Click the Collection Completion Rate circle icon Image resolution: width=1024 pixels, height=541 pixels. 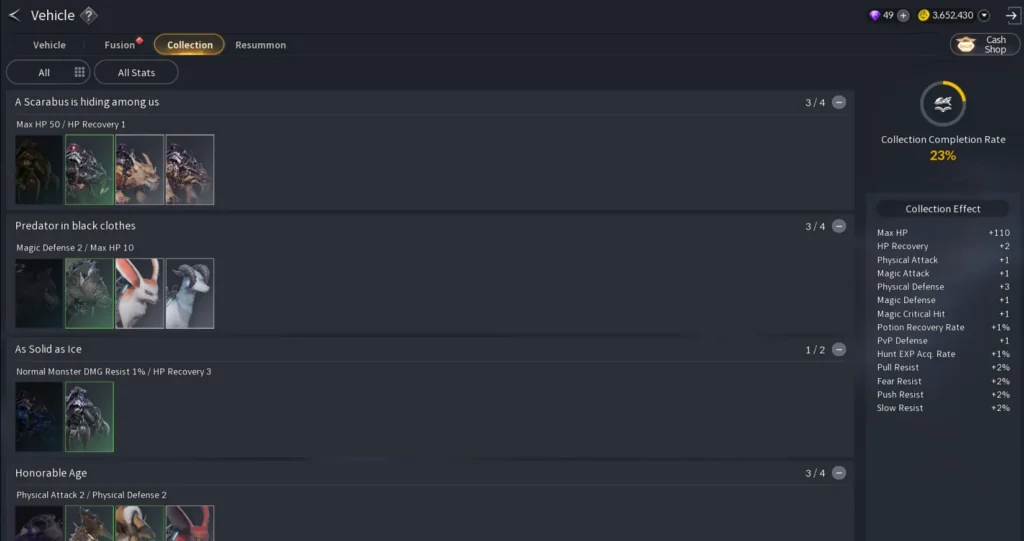coord(942,103)
